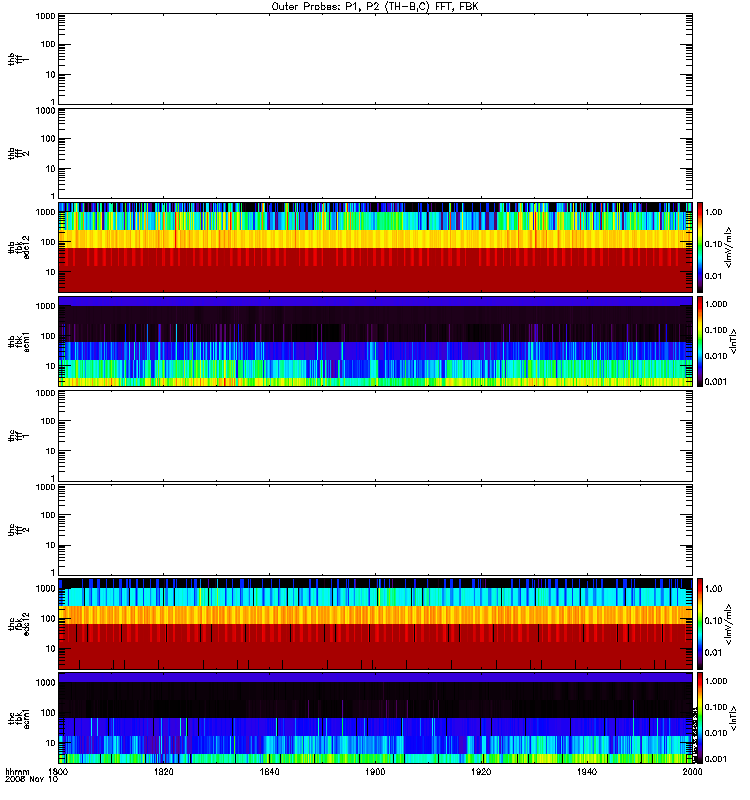This screenshot has height=800, width=750.
Task: Click the 1.00 value on the thb edc12 color bar
Action: [713, 212]
